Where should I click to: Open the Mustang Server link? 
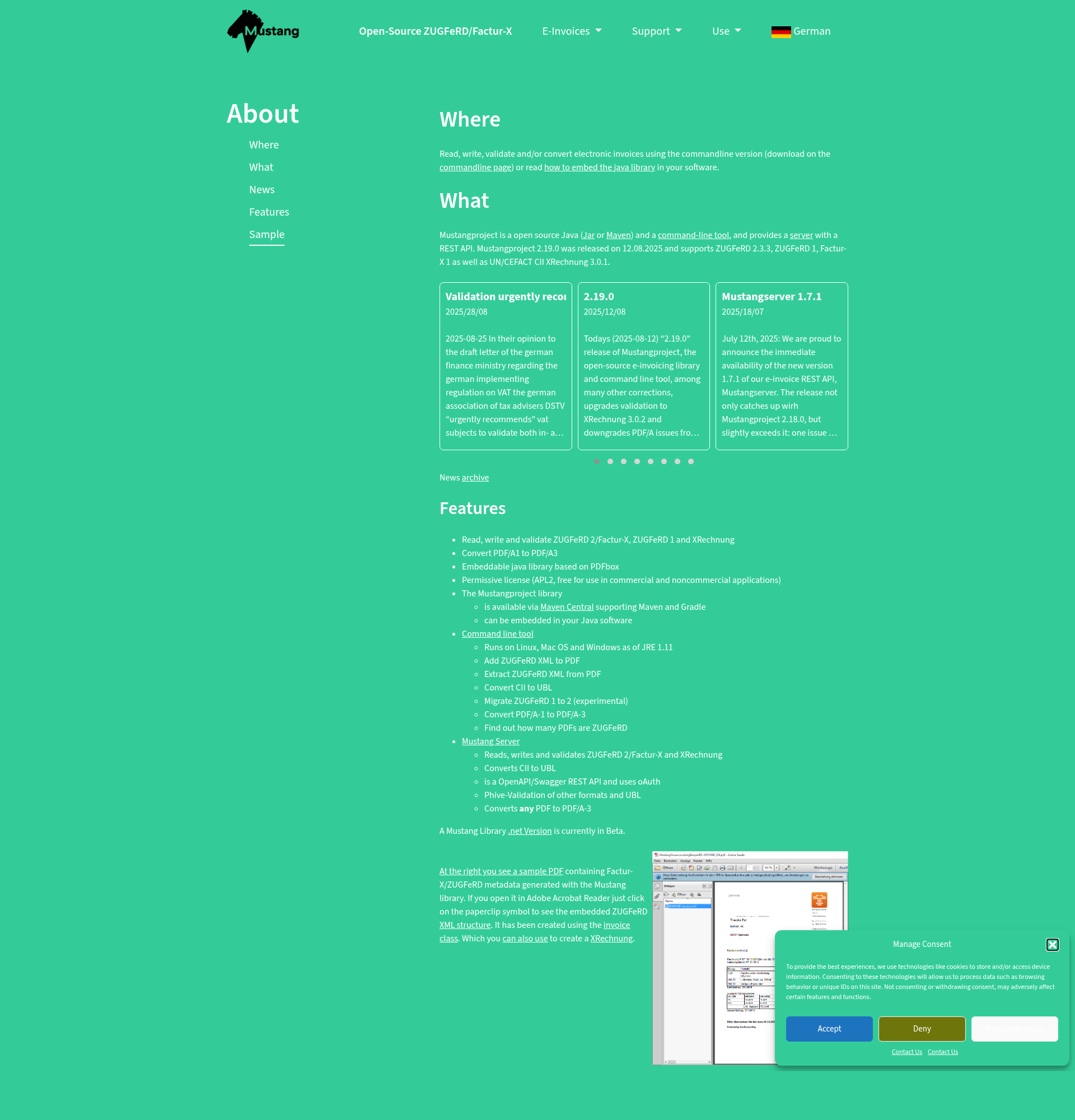pyautogui.click(x=490, y=741)
